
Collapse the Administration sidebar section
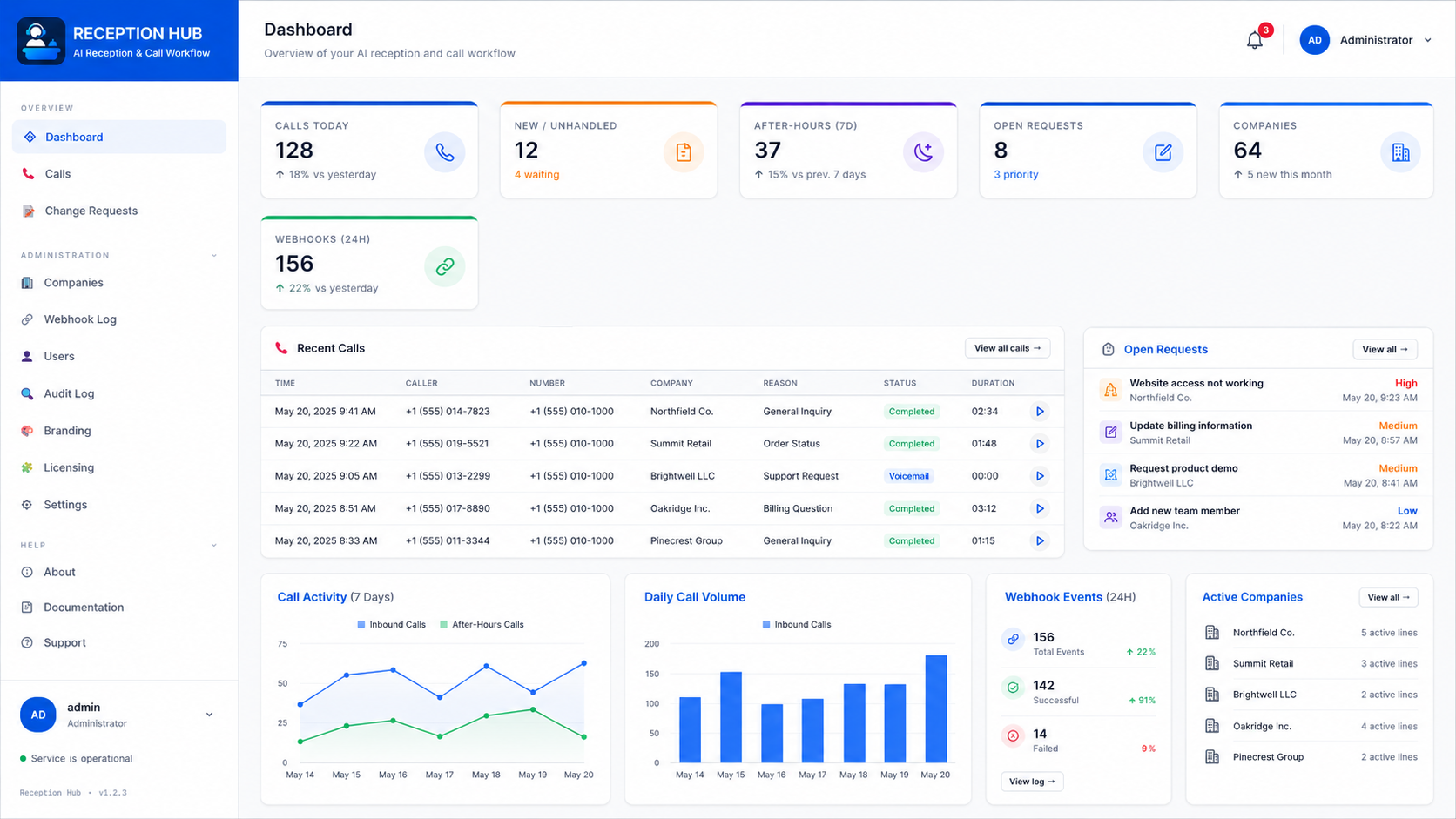(x=214, y=255)
